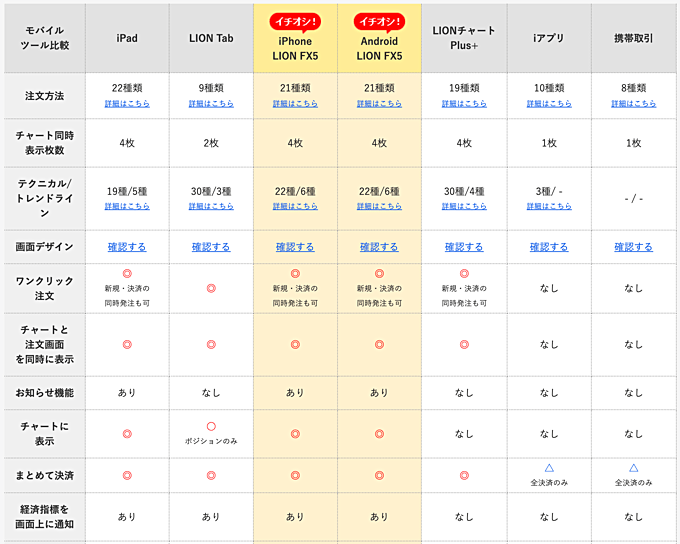Screen dimensions: 680x544
Task: Click イチオシ! badge above iPhone LION FX5
Action: point(295,22)
